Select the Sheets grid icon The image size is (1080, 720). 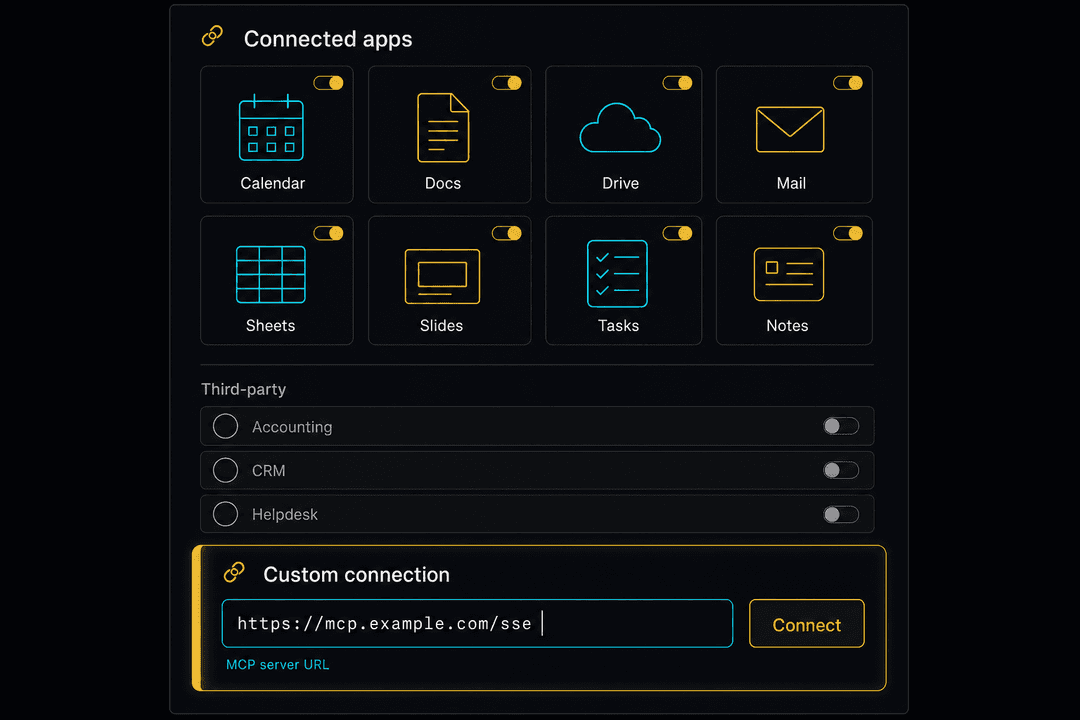[271, 274]
